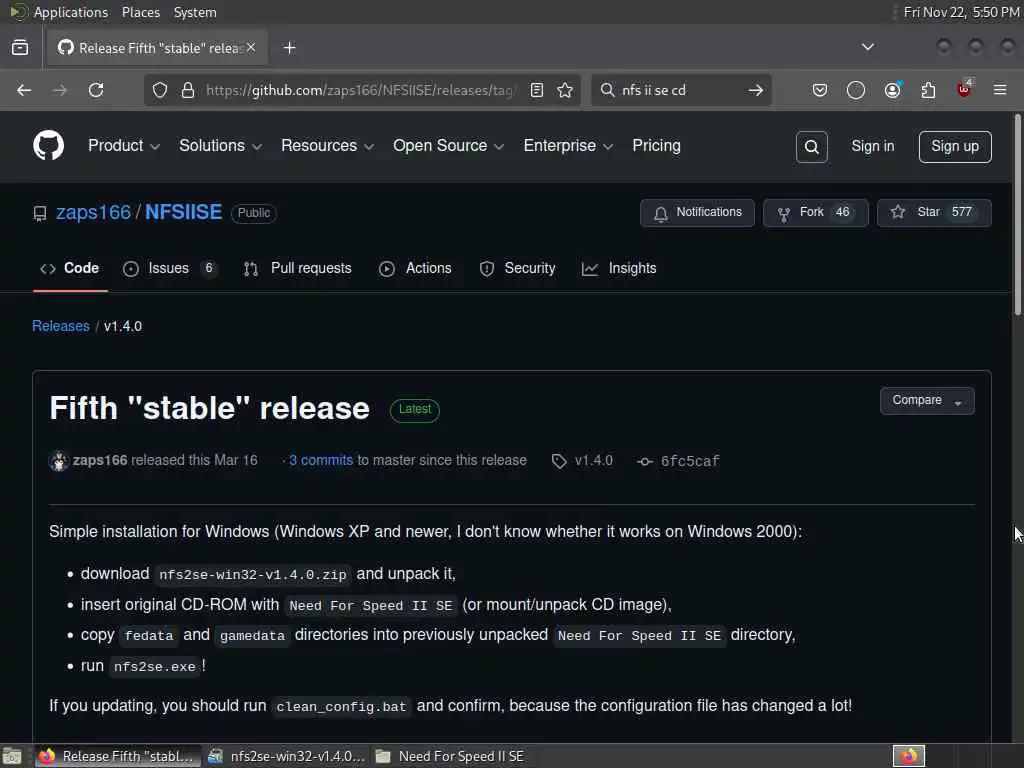This screenshot has height=768, width=1024.
Task: Click the commit icon beside 6fc5caf
Action: [645, 462]
